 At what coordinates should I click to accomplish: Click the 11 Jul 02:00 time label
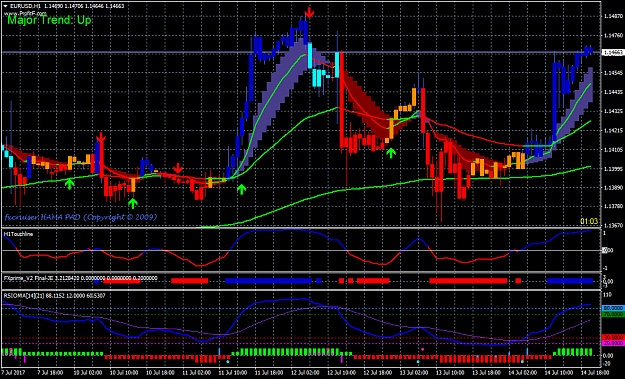pos(197,373)
